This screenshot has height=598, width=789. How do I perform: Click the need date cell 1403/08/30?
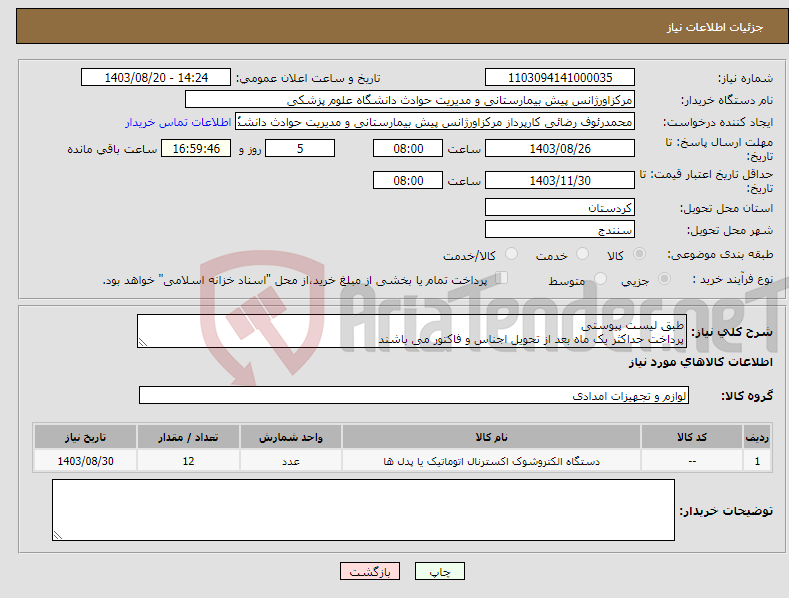(x=86, y=461)
